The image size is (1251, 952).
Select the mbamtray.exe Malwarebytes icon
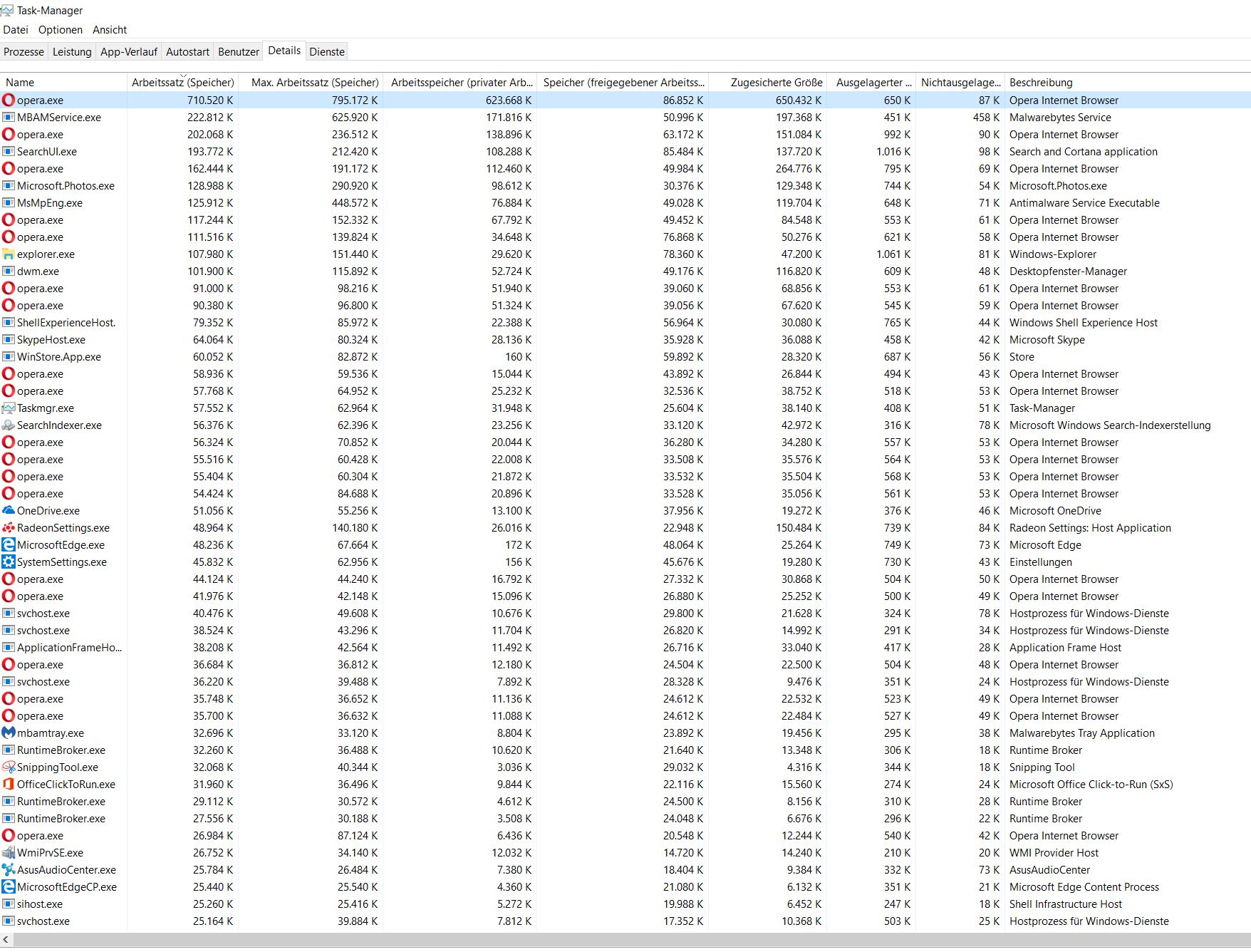pos(9,733)
